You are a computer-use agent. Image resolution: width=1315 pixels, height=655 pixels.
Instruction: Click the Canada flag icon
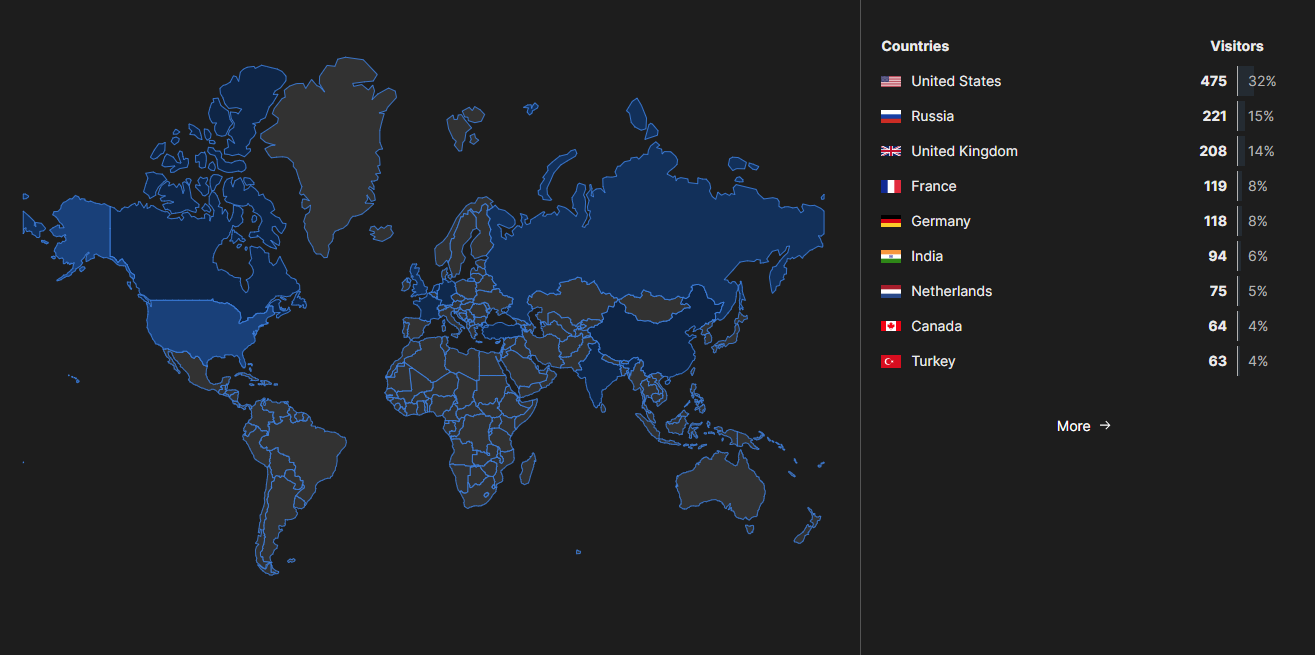[x=890, y=326]
